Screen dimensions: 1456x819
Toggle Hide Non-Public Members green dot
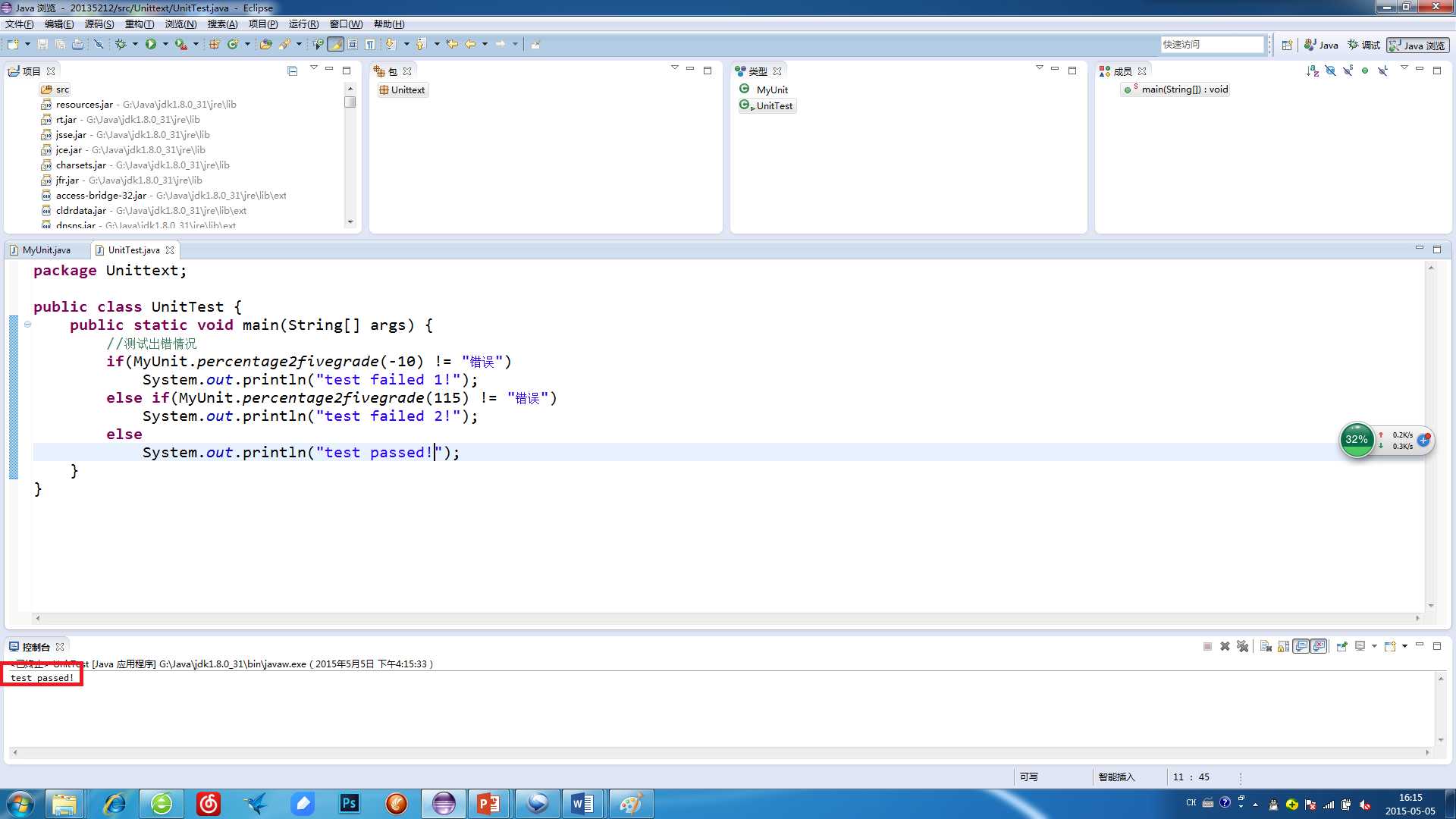1365,71
